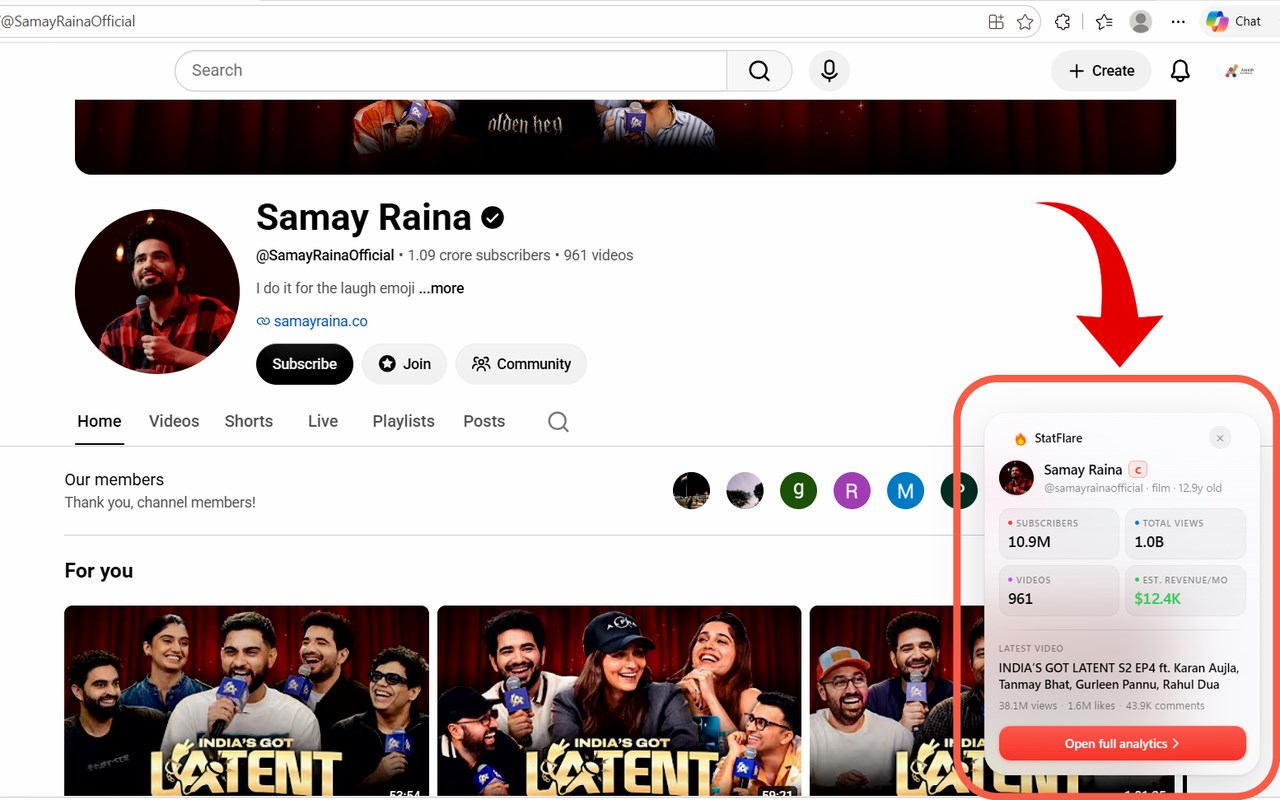Close the StatFlare popup
Screen dimensions: 1280x800
1220,438
